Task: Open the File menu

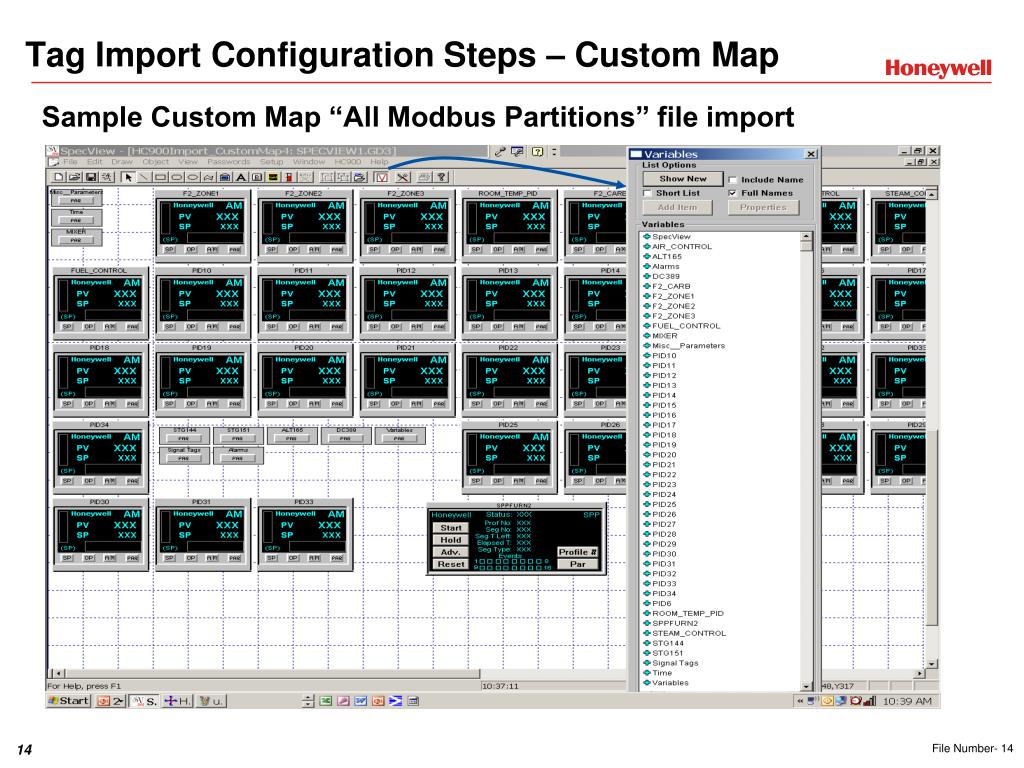Action: (70, 161)
